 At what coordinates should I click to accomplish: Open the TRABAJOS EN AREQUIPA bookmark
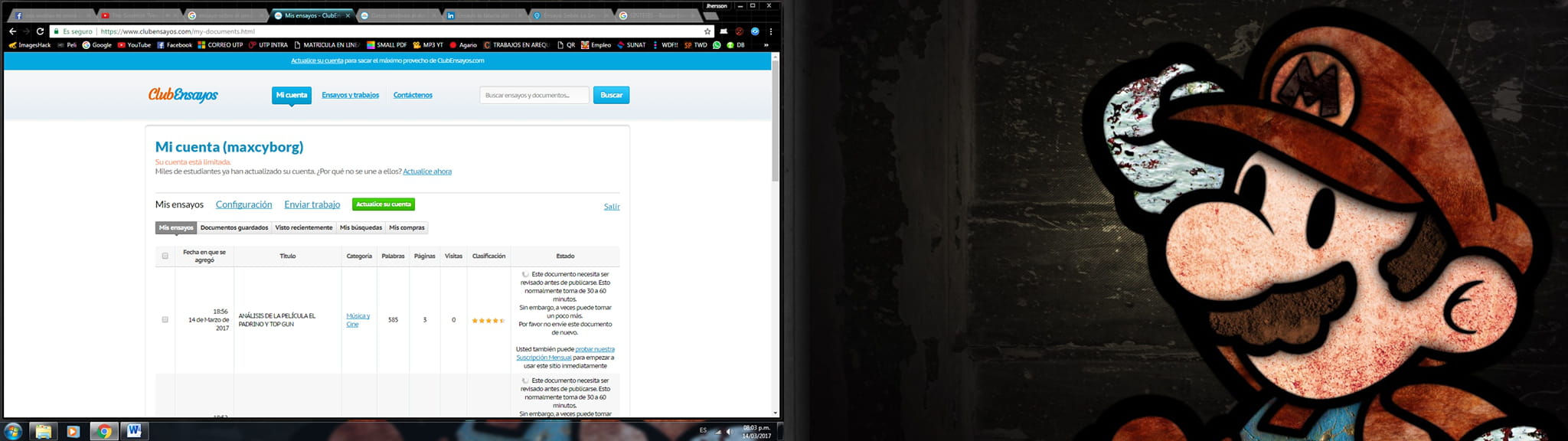click(516, 45)
